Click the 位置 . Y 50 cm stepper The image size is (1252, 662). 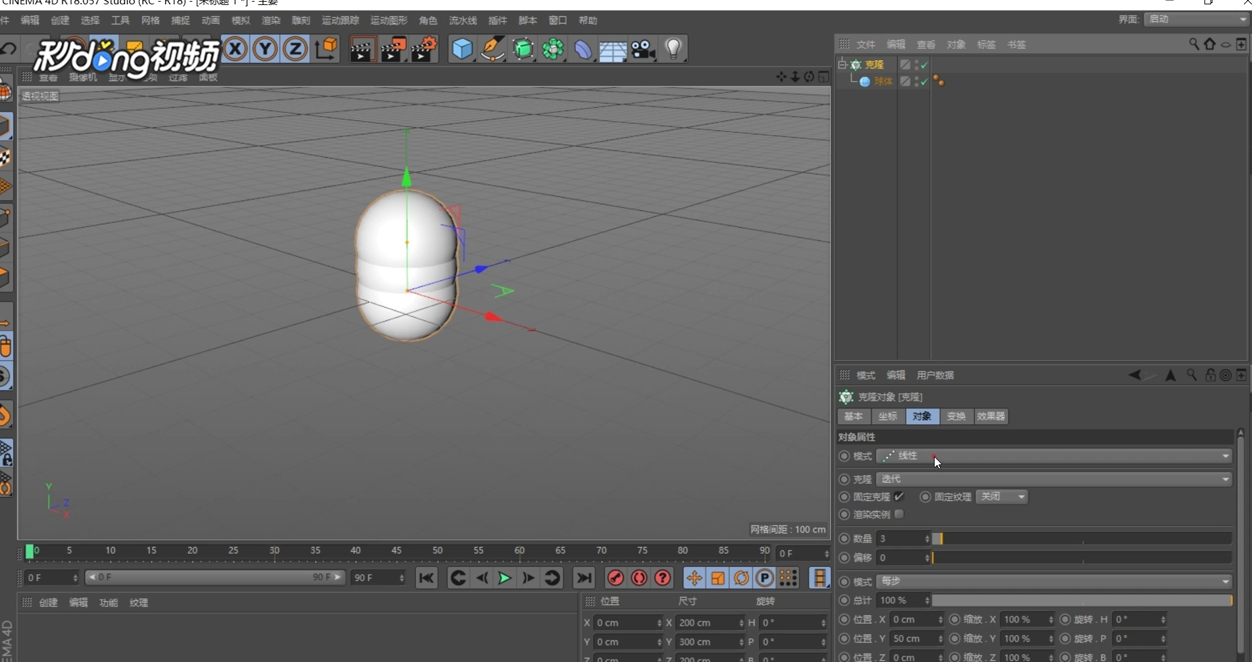click(x=940, y=638)
